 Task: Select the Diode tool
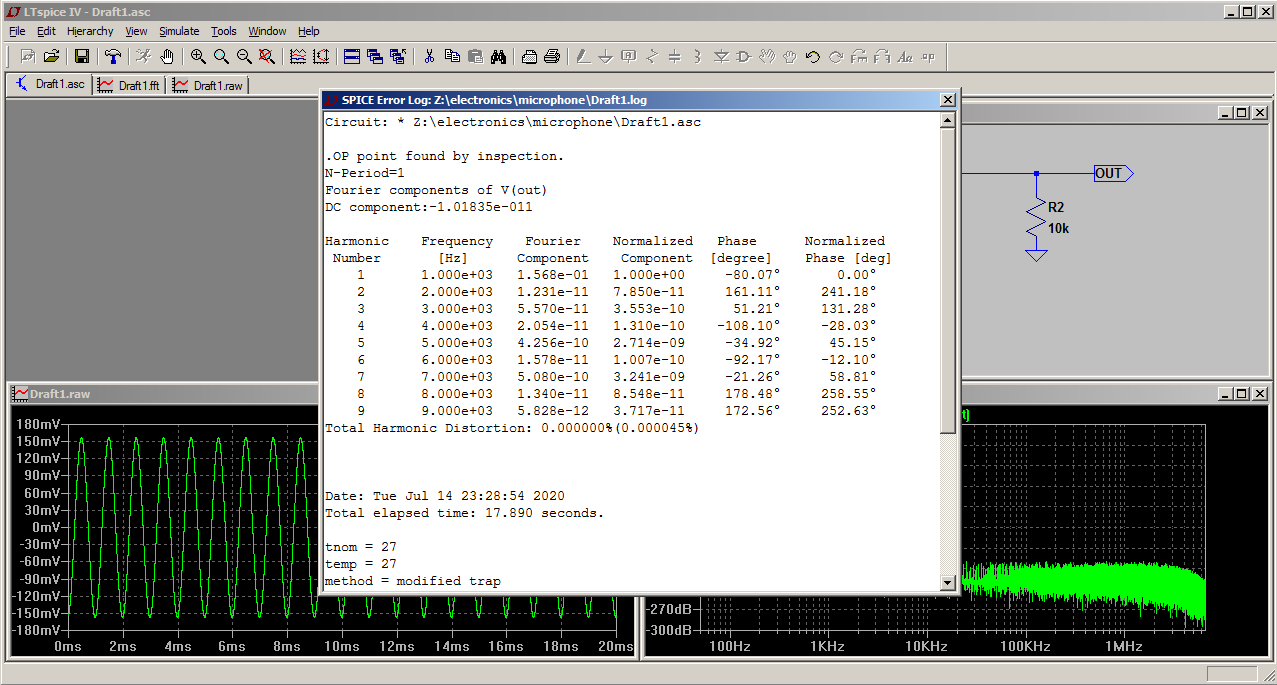pyautogui.click(x=721, y=56)
